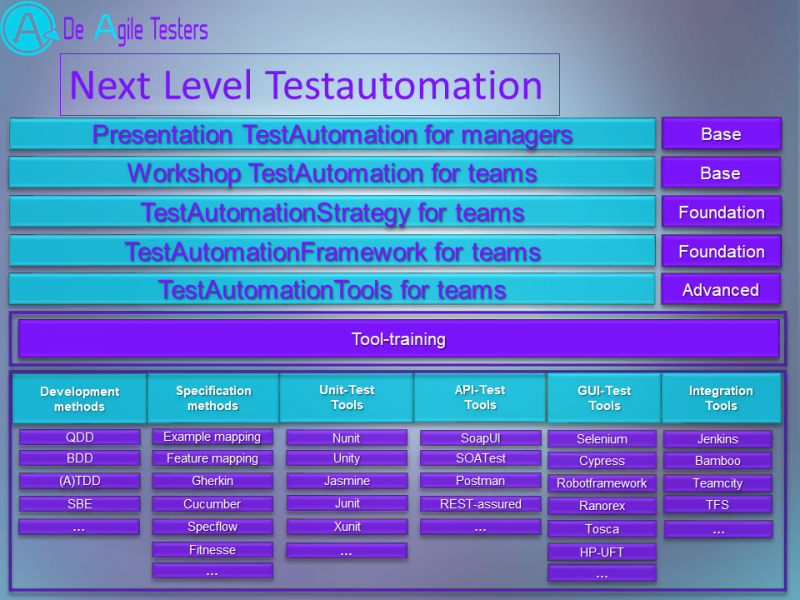Click the ellipsis box under Xunit

pyautogui.click(x=346, y=551)
